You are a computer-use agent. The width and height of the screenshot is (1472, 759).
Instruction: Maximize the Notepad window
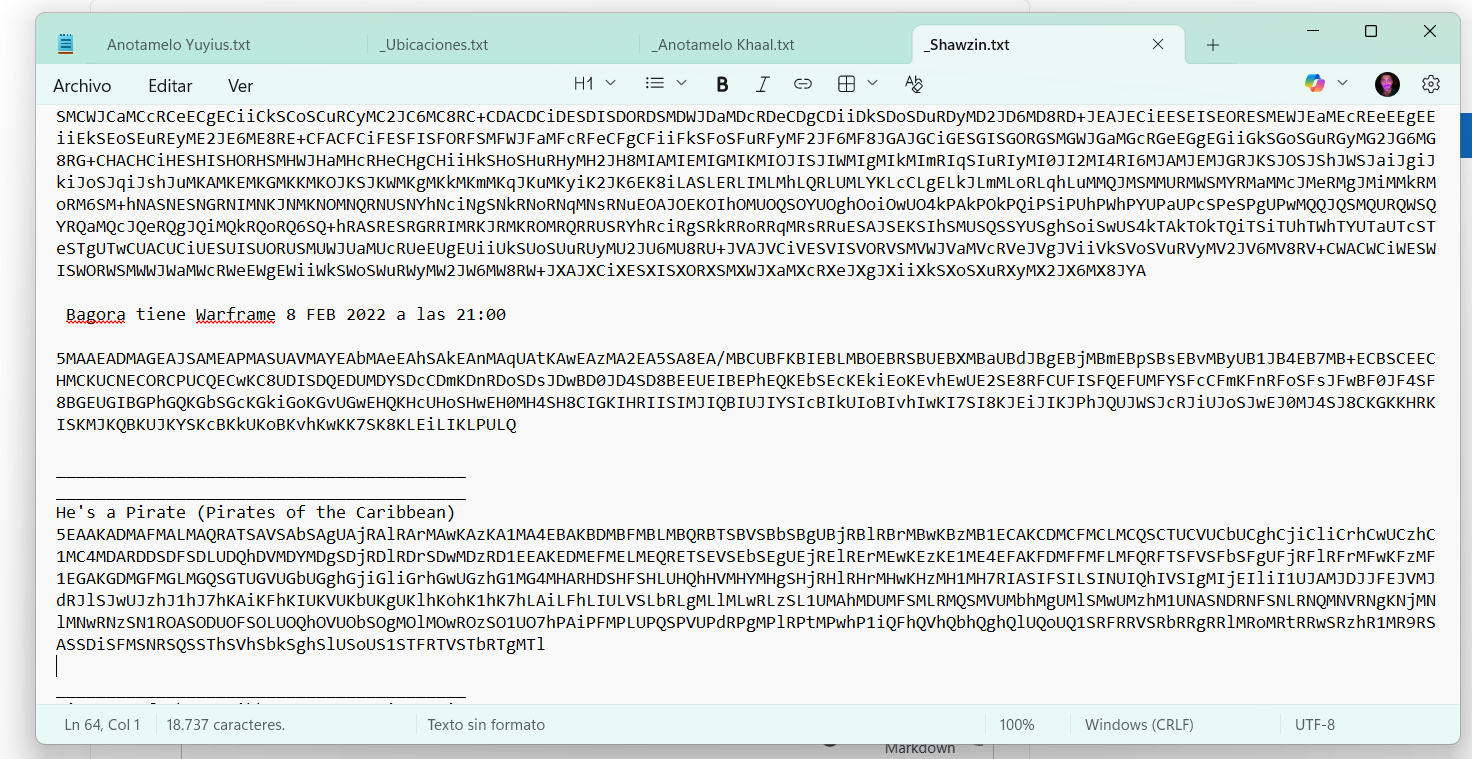tap(1371, 32)
